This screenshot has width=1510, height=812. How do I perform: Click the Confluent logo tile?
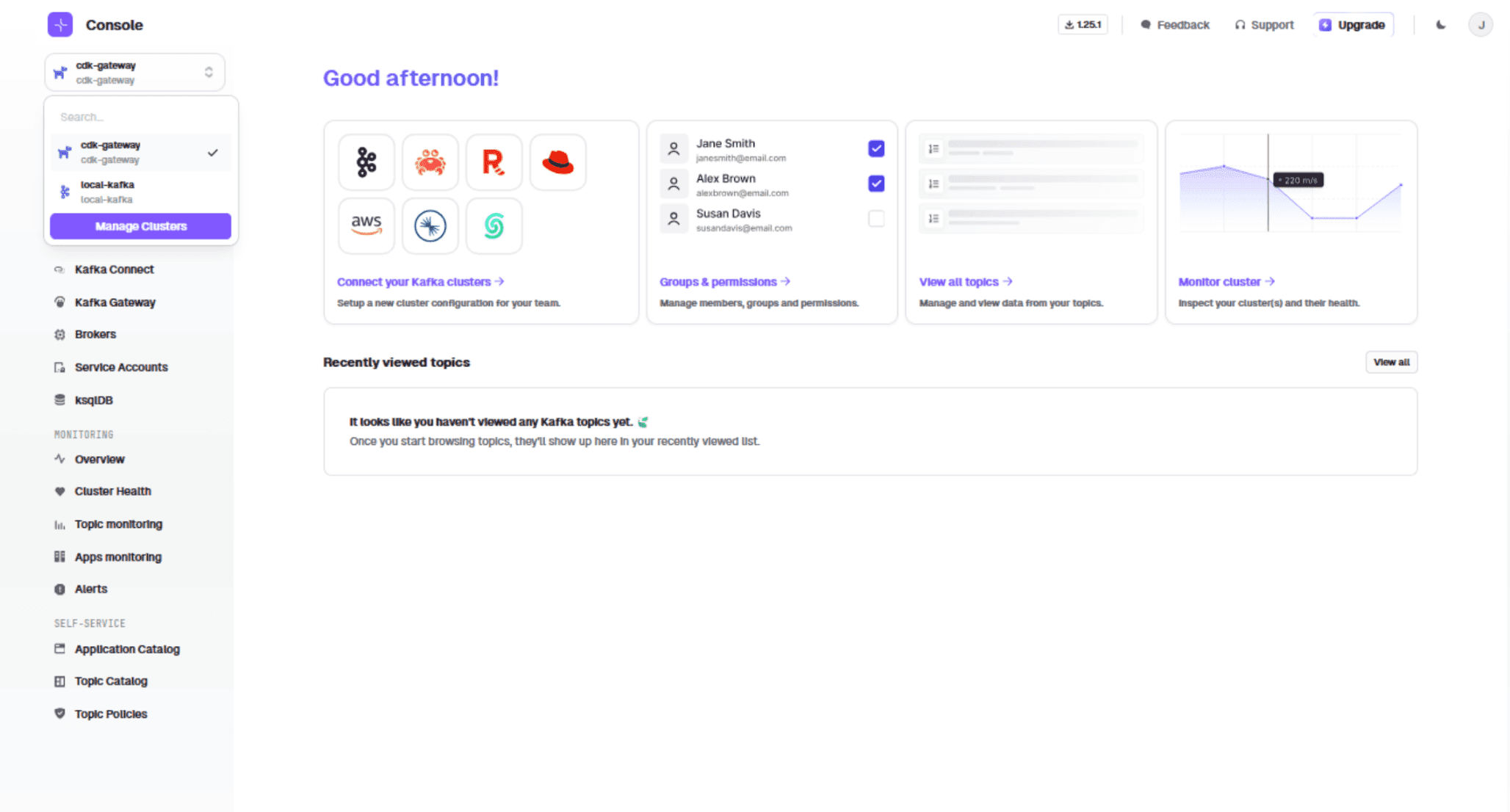pos(430,225)
